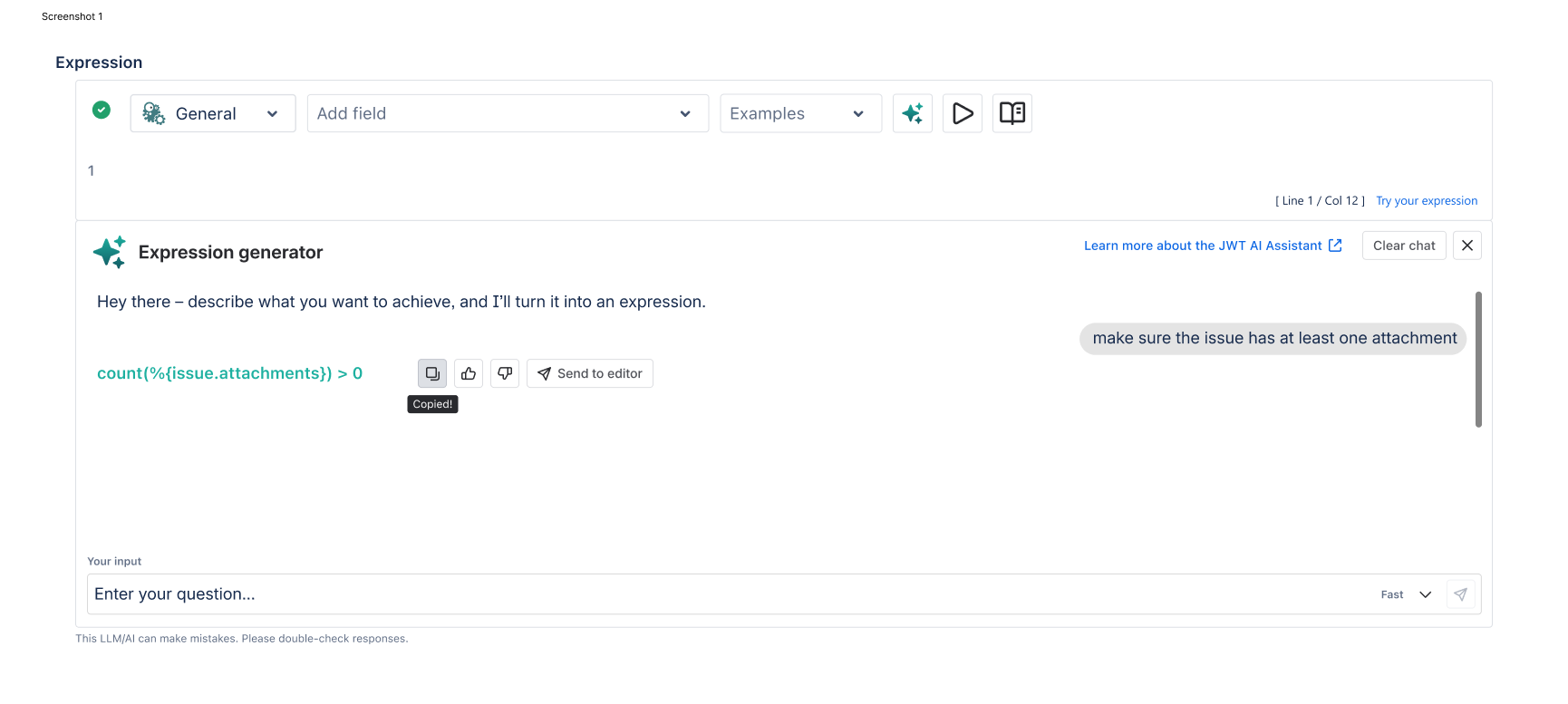Clear the chat history
This screenshot has width=1568, height=704.
1404,246
